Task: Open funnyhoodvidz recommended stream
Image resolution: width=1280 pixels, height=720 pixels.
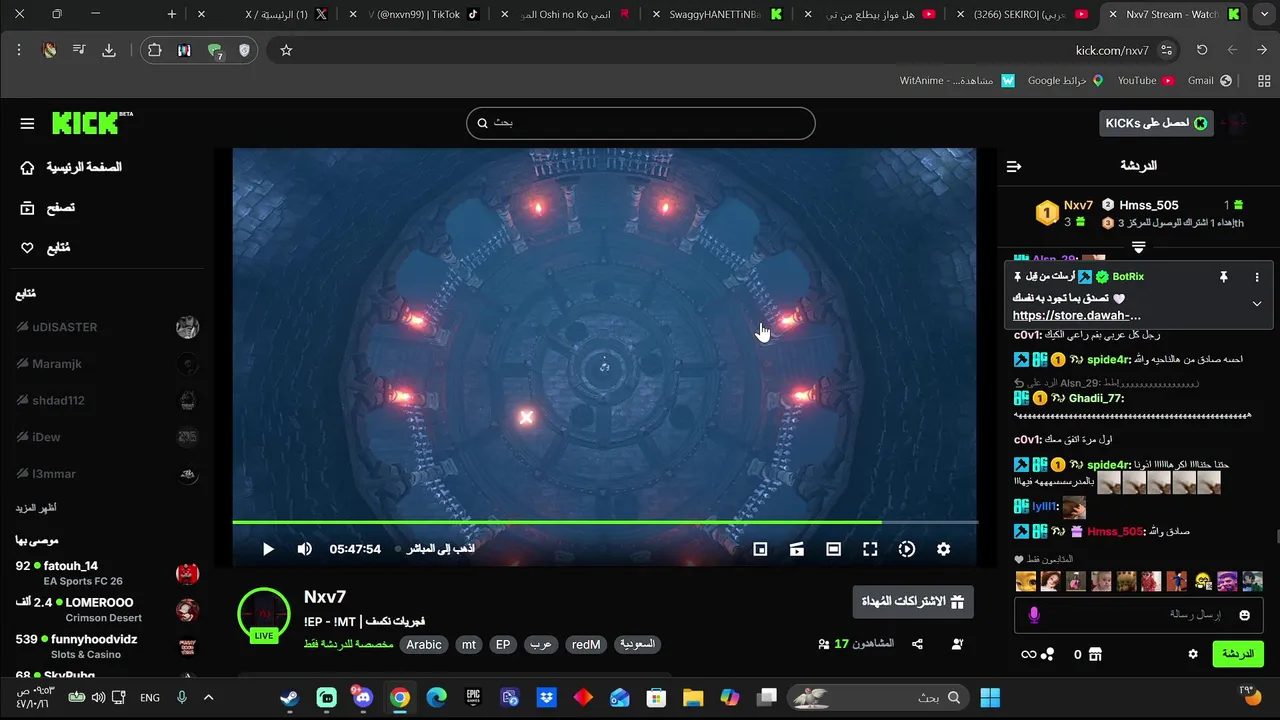Action: click(x=107, y=646)
